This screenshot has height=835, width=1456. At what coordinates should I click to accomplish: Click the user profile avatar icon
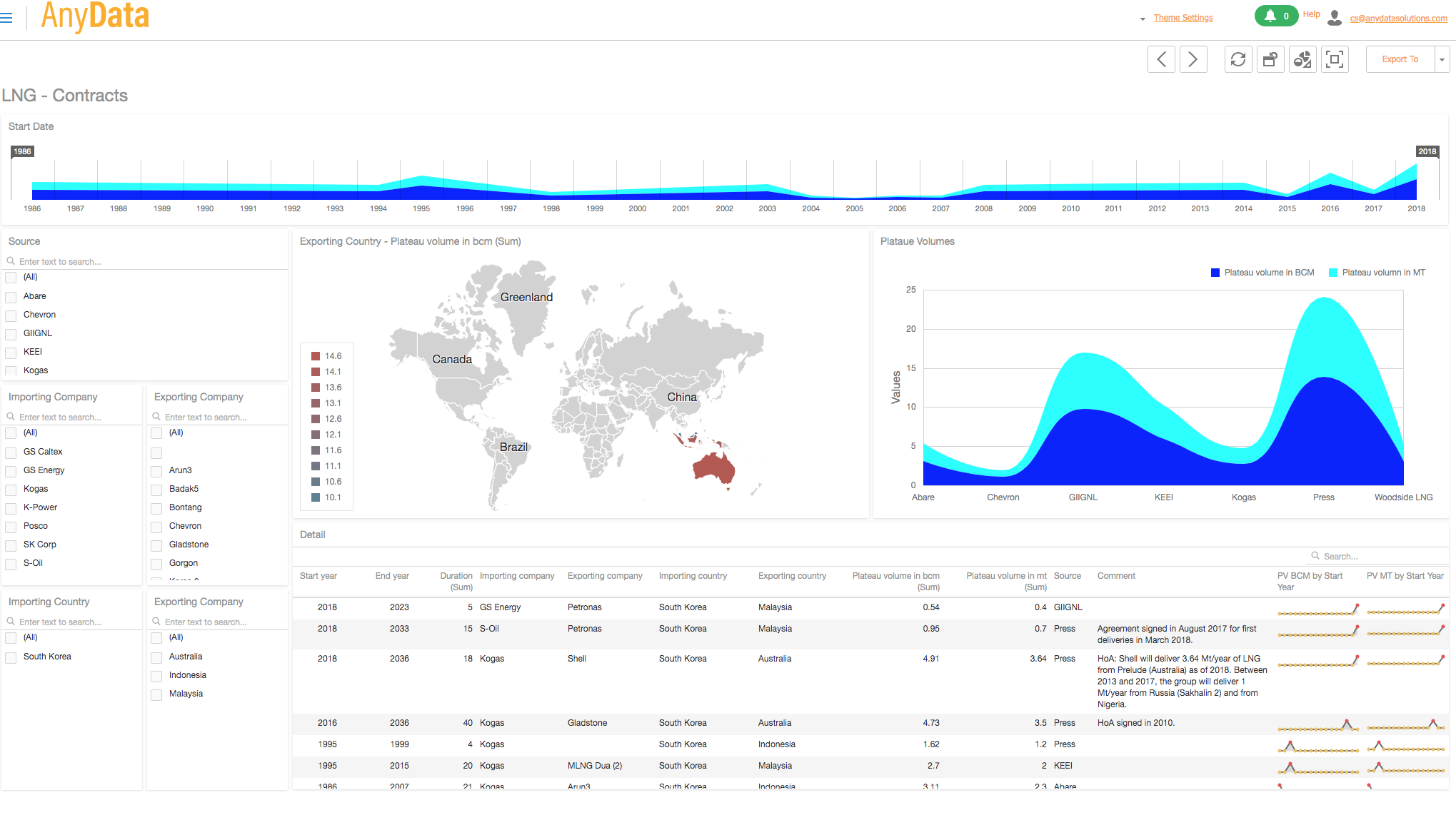[x=1334, y=18]
